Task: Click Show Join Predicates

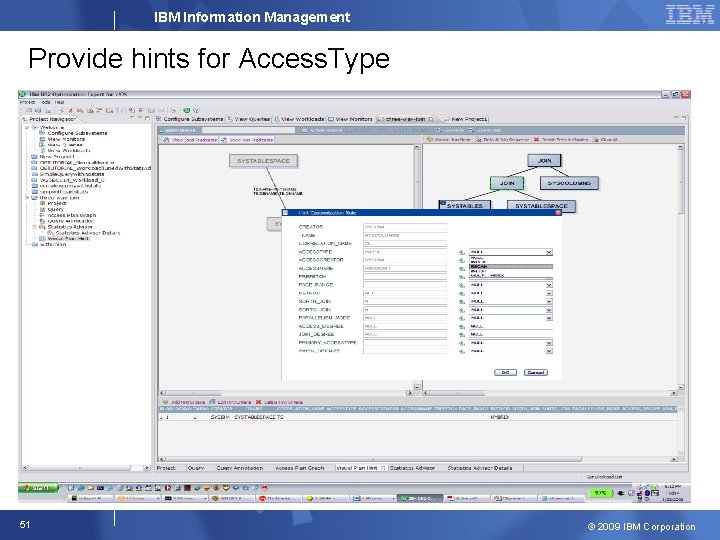Action: point(247,140)
